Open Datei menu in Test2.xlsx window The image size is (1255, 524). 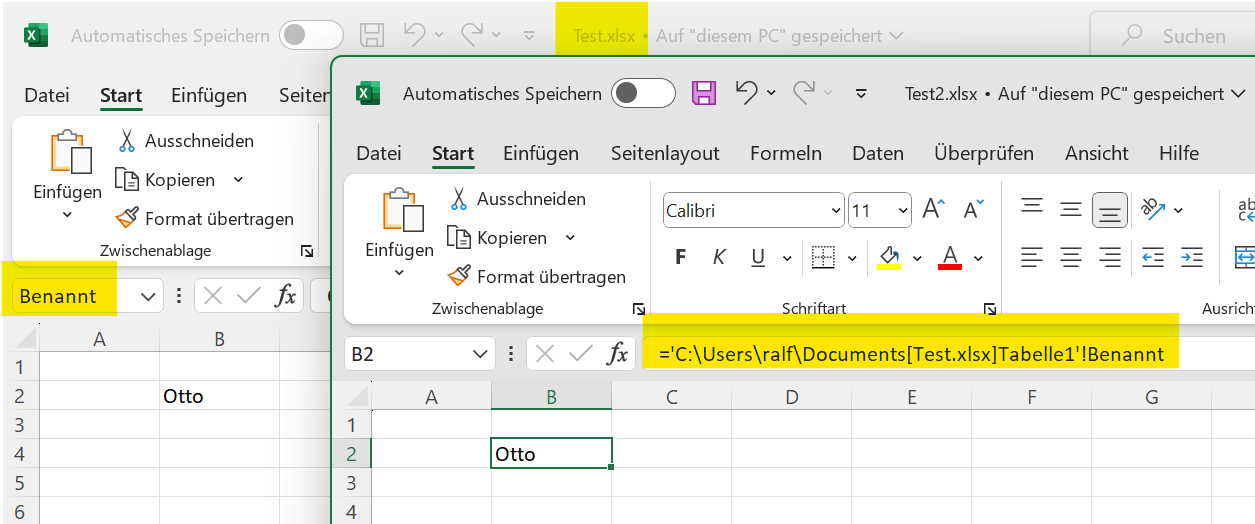coord(379,153)
